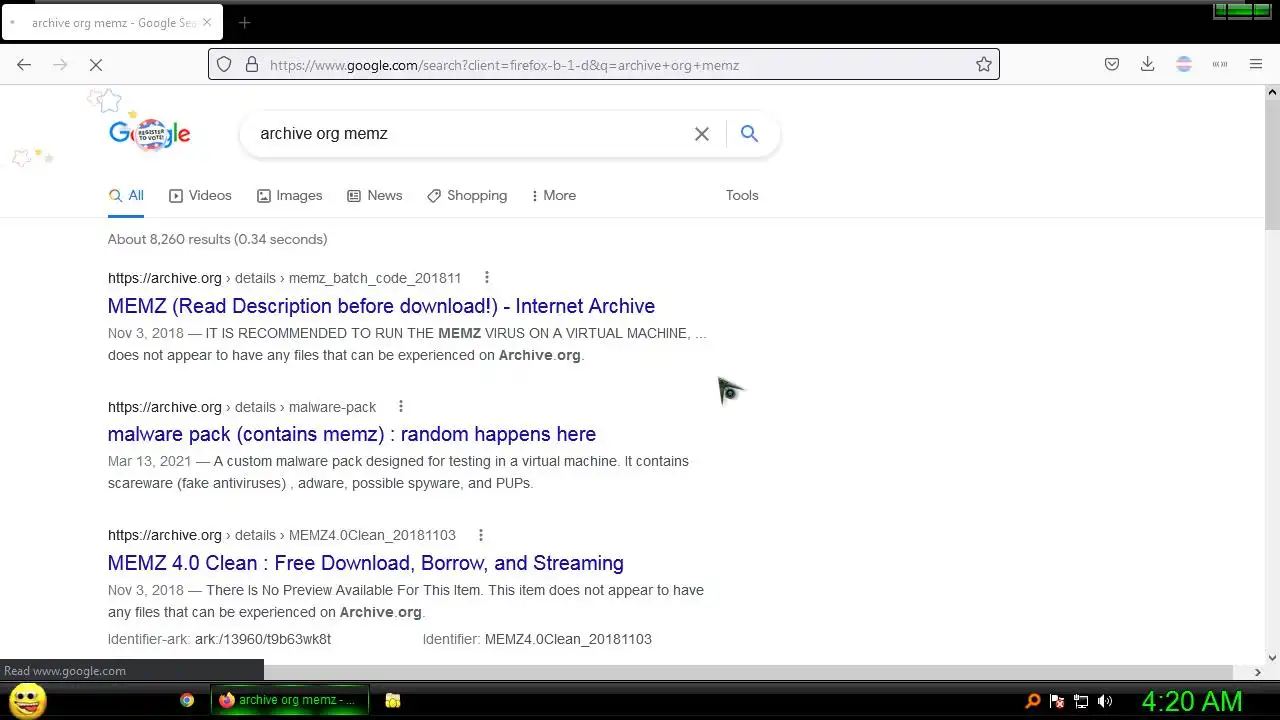The image size is (1280, 720).
Task: Open the Firefox hamburger menu
Action: (x=1256, y=65)
